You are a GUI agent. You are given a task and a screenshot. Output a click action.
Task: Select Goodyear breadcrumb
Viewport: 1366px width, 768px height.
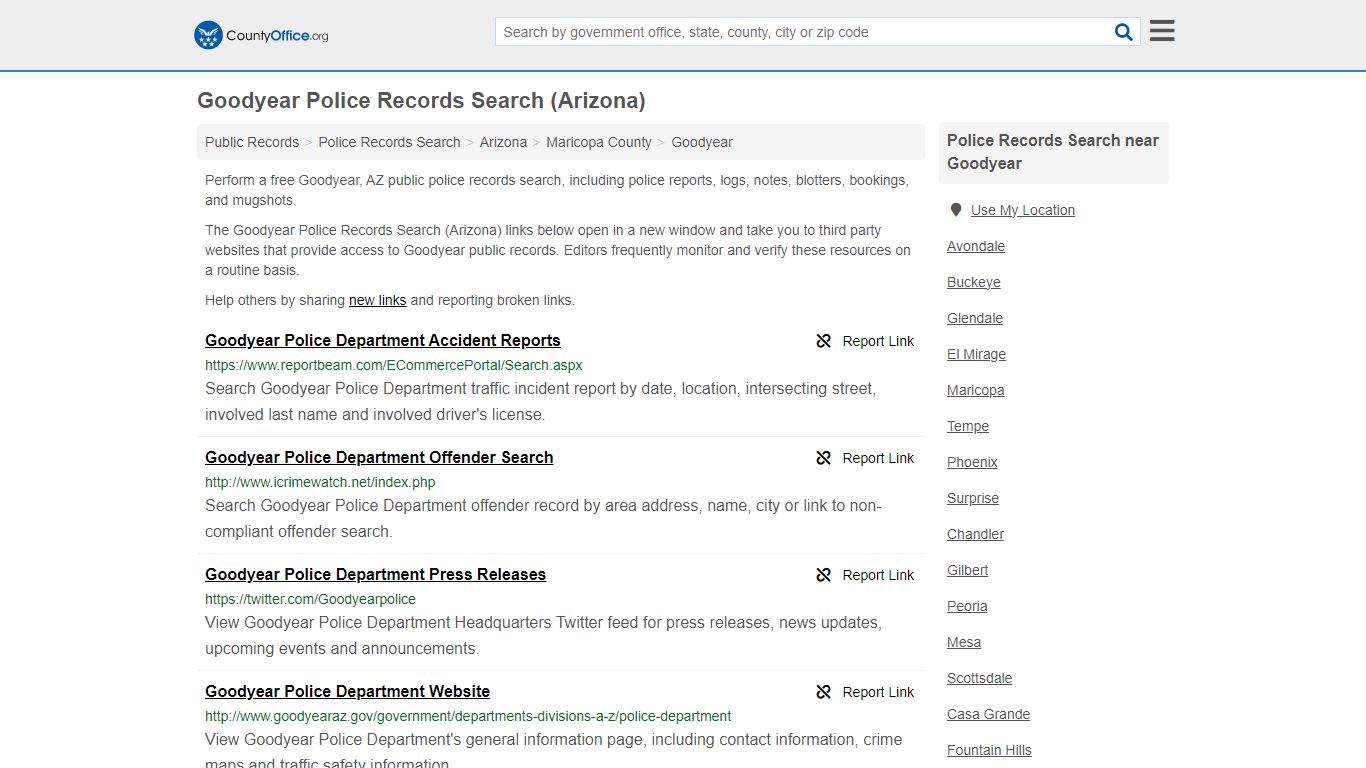(x=702, y=142)
